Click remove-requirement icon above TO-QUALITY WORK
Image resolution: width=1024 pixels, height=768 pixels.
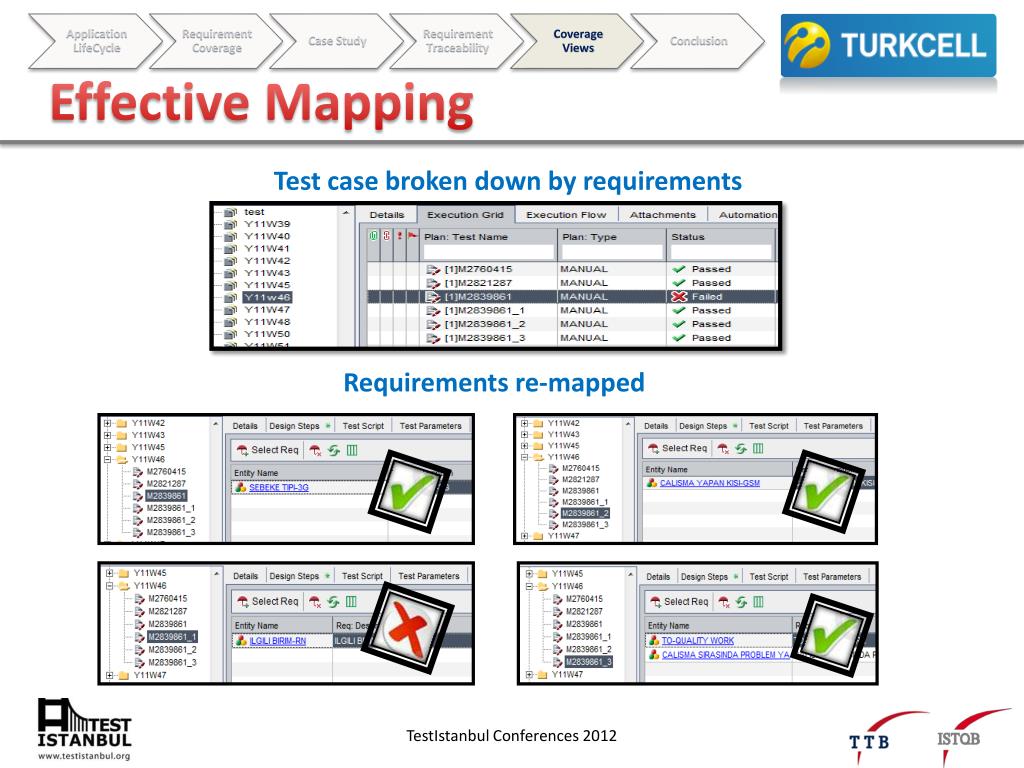[724, 602]
